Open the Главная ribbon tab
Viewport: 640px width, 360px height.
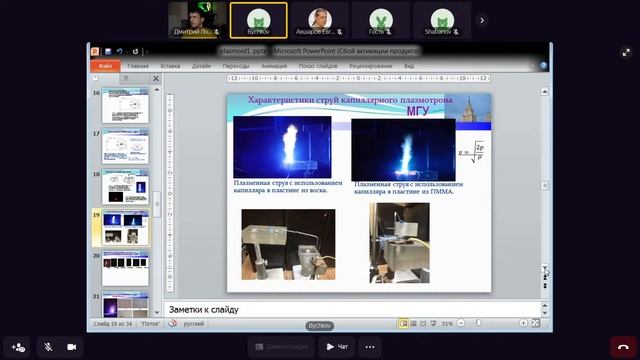[x=138, y=66]
